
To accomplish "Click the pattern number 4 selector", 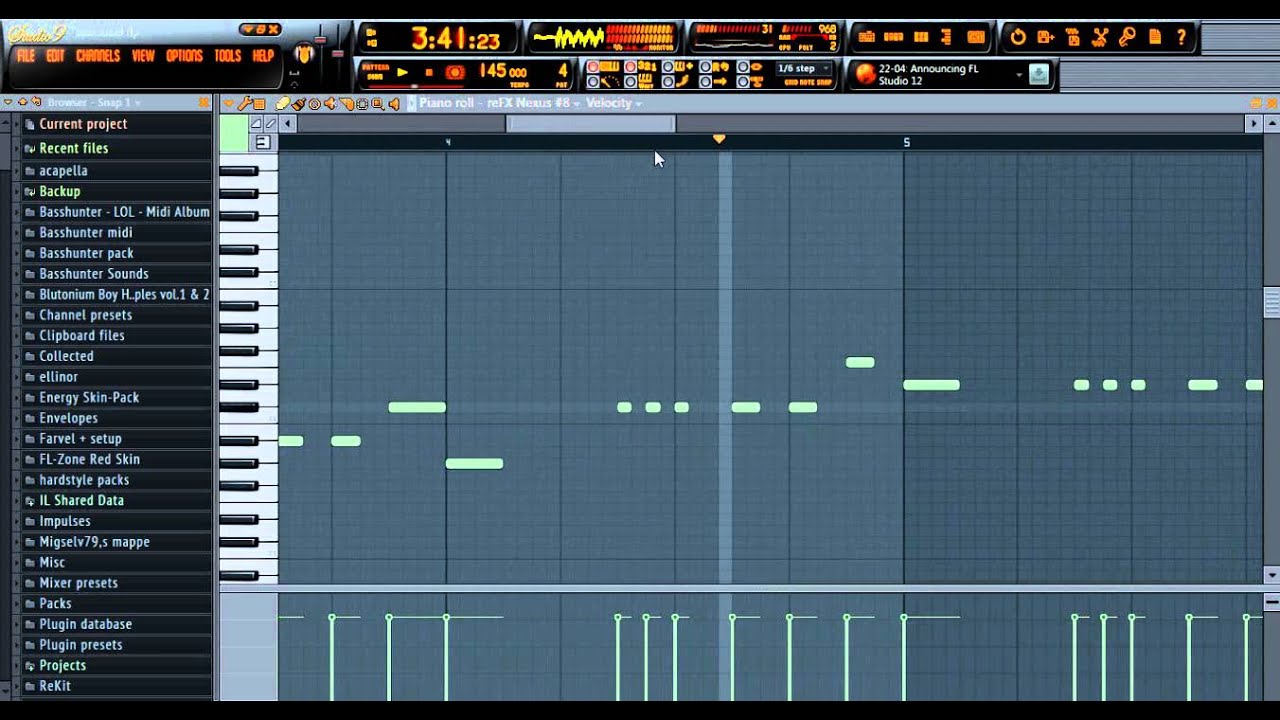I will pos(563,71).
